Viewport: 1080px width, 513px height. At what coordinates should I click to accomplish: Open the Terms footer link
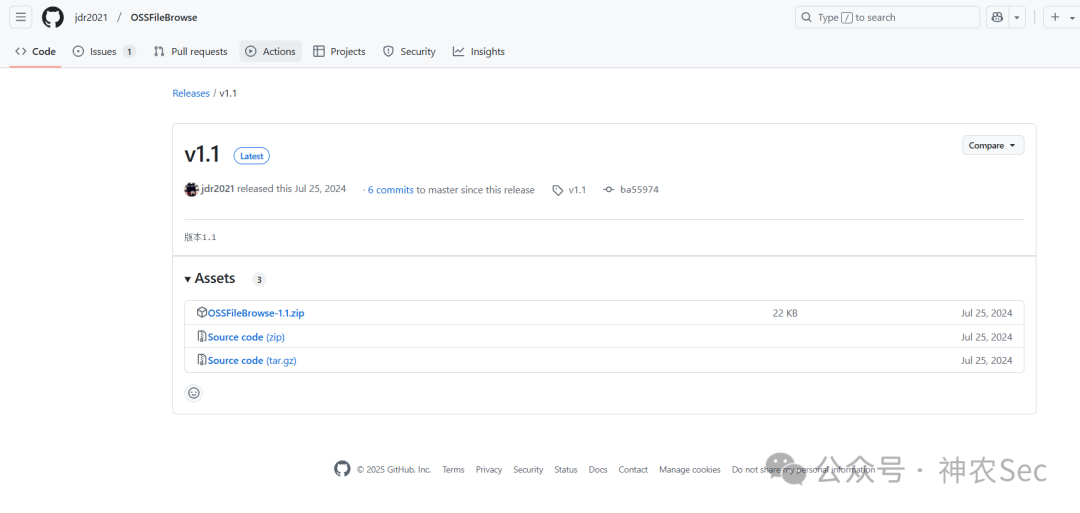click(453, 470)
